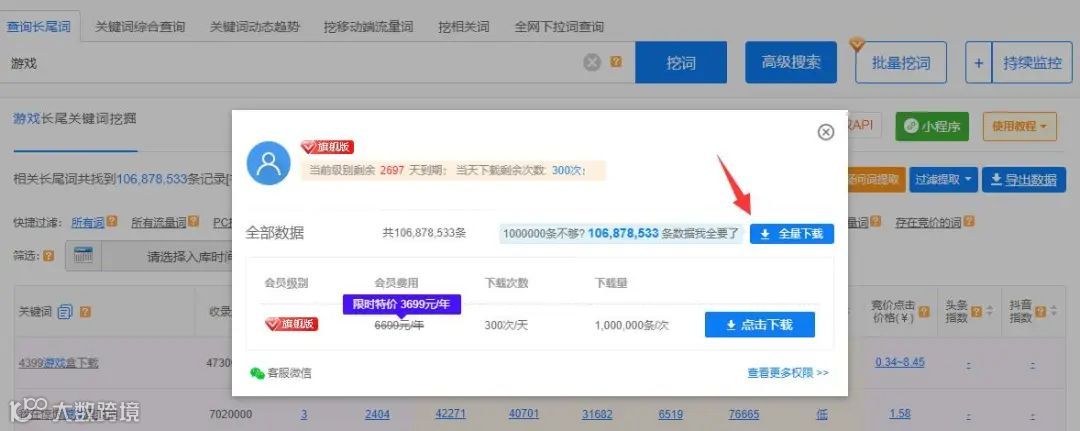Click the 高级搜索 button
The image size is (1080, 431).
click(x=791, y=63)
